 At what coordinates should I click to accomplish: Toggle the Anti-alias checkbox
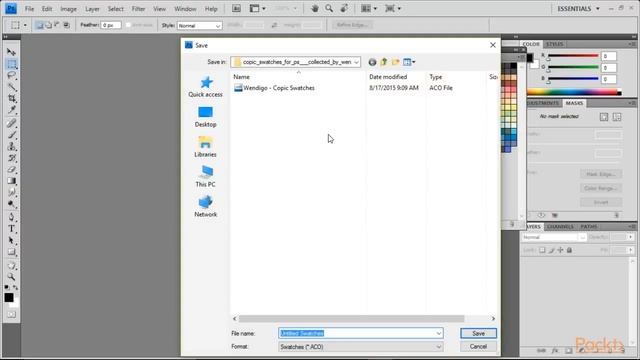[128, 25]
